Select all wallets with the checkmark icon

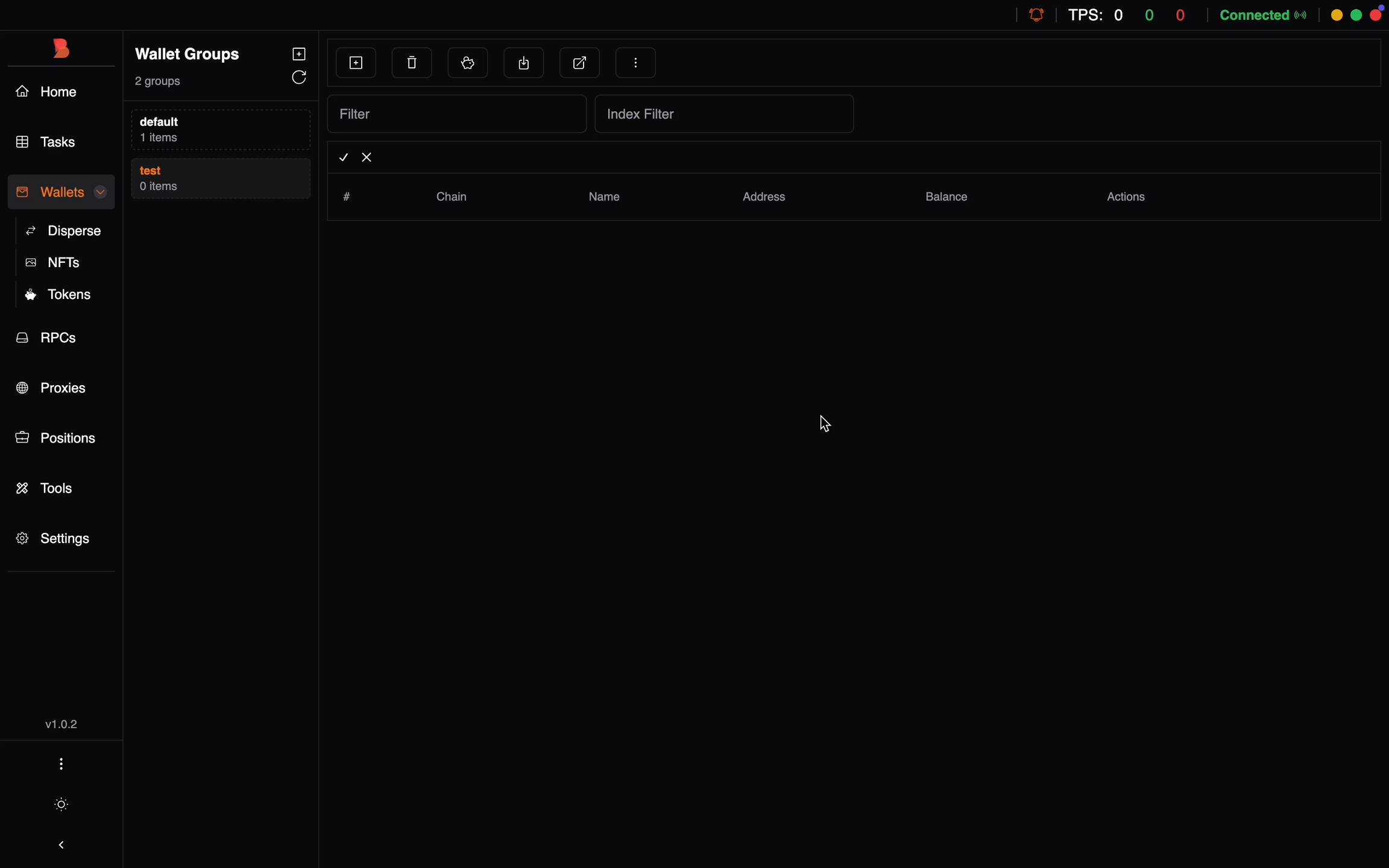pos(344,157)
